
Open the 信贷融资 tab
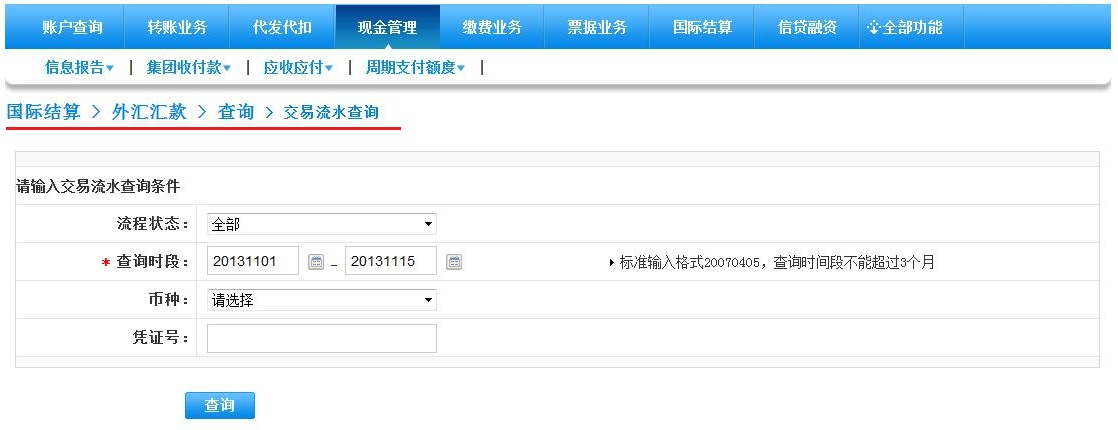(807, 28)
